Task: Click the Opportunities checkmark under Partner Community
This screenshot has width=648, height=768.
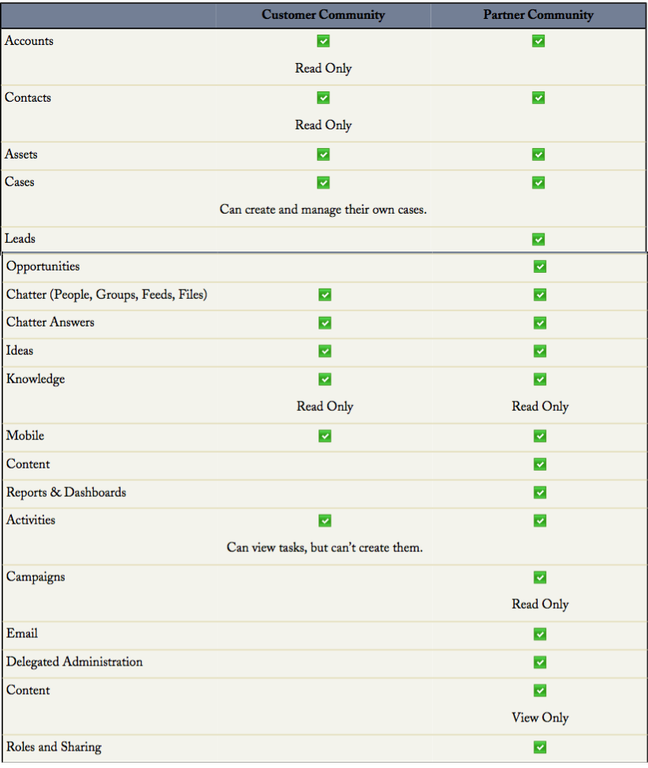Action: (x=540, y=267)
